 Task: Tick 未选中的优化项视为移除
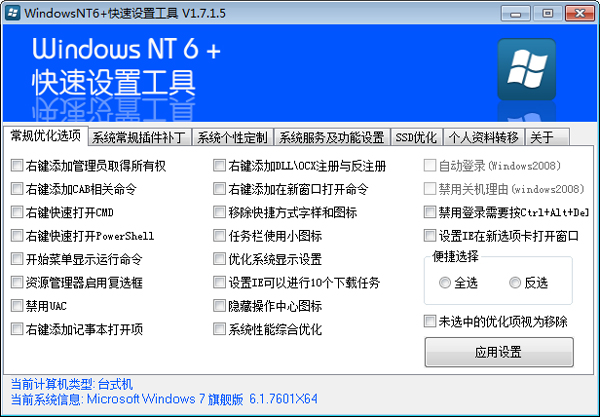tap(430, 321)
